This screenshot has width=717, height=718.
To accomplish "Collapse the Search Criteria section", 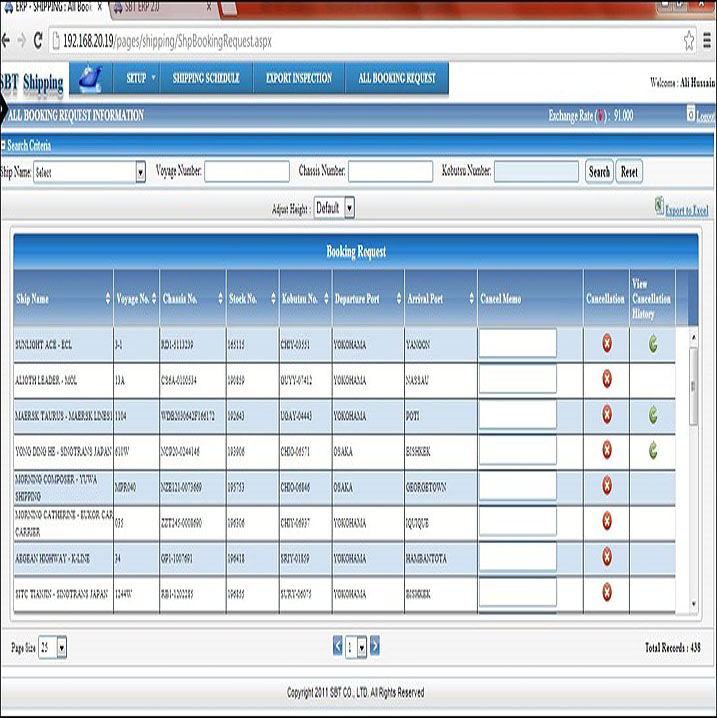I will (4, 145).
